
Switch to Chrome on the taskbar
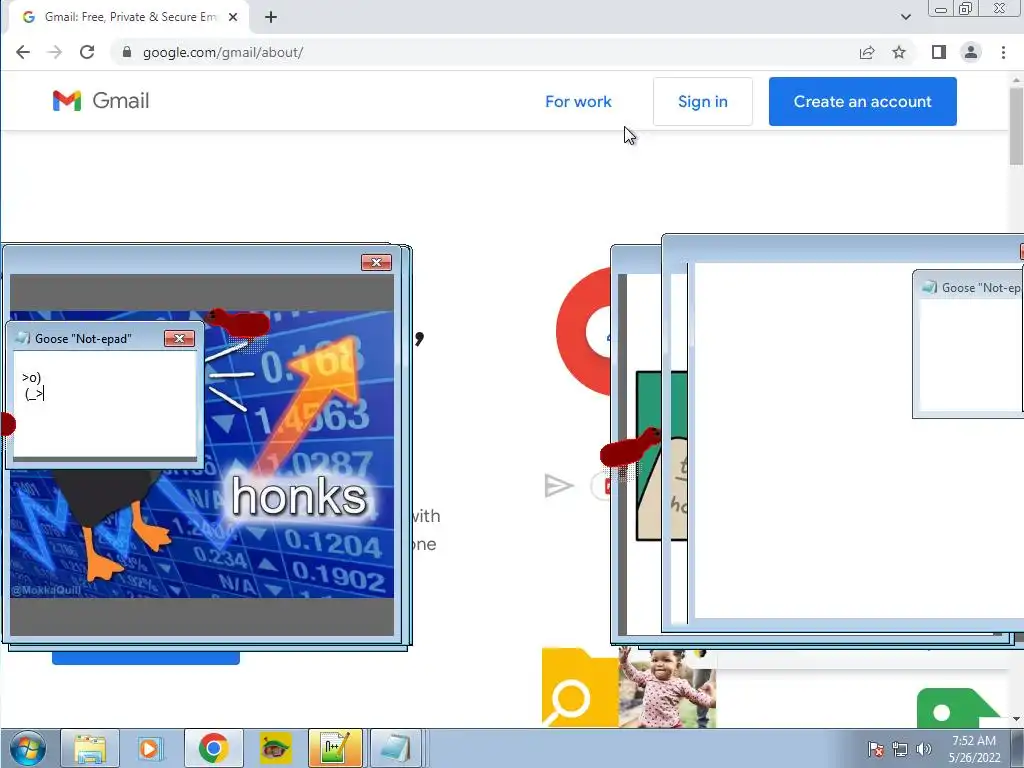tap(214, 748)
